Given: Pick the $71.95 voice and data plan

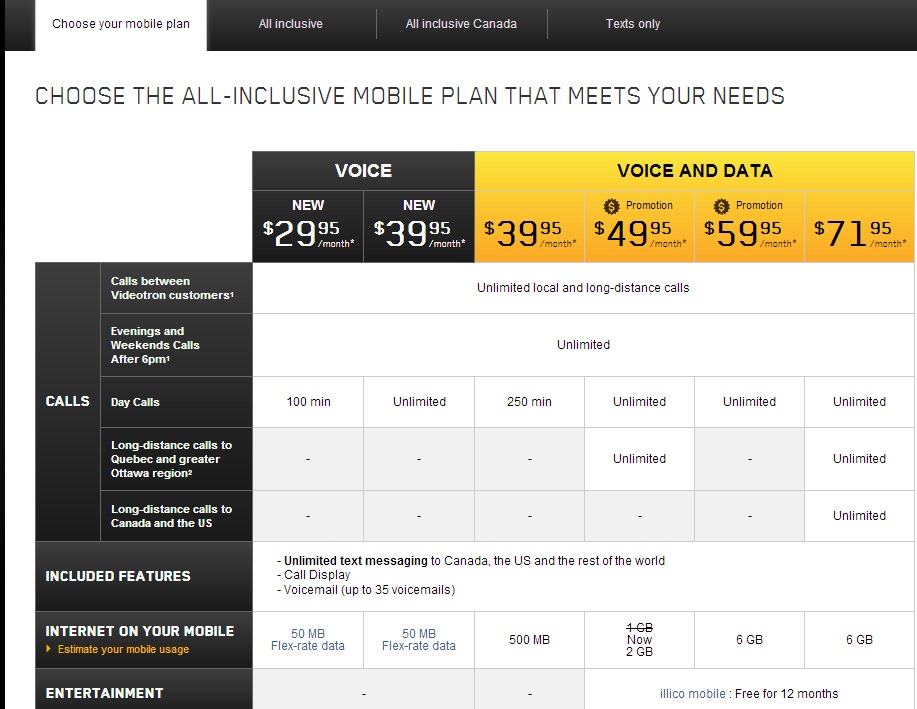Looking at the screenshot, I should (860, 226).
